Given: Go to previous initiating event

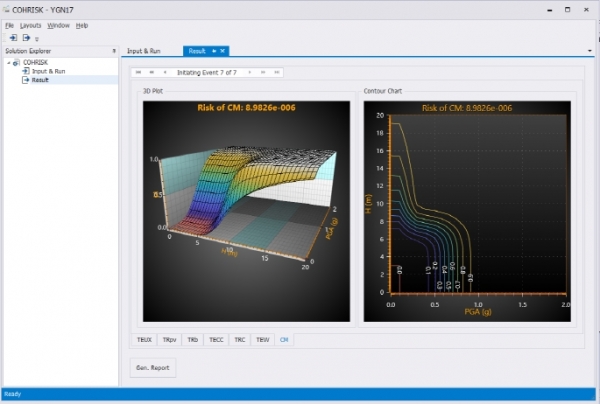Looking at the screenshot, I should coord(163,72).
